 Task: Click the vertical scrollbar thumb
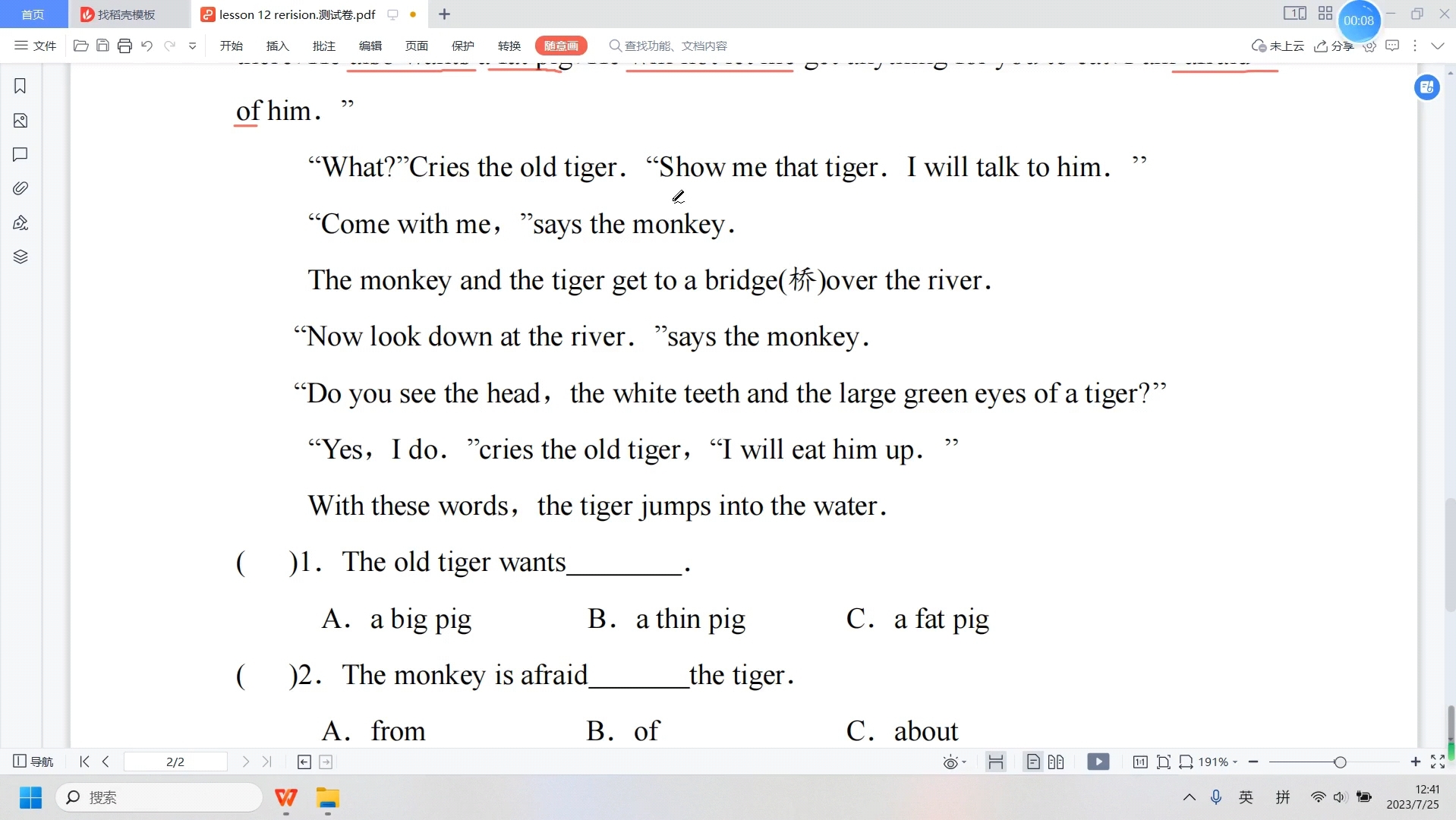coord(1451,554)
